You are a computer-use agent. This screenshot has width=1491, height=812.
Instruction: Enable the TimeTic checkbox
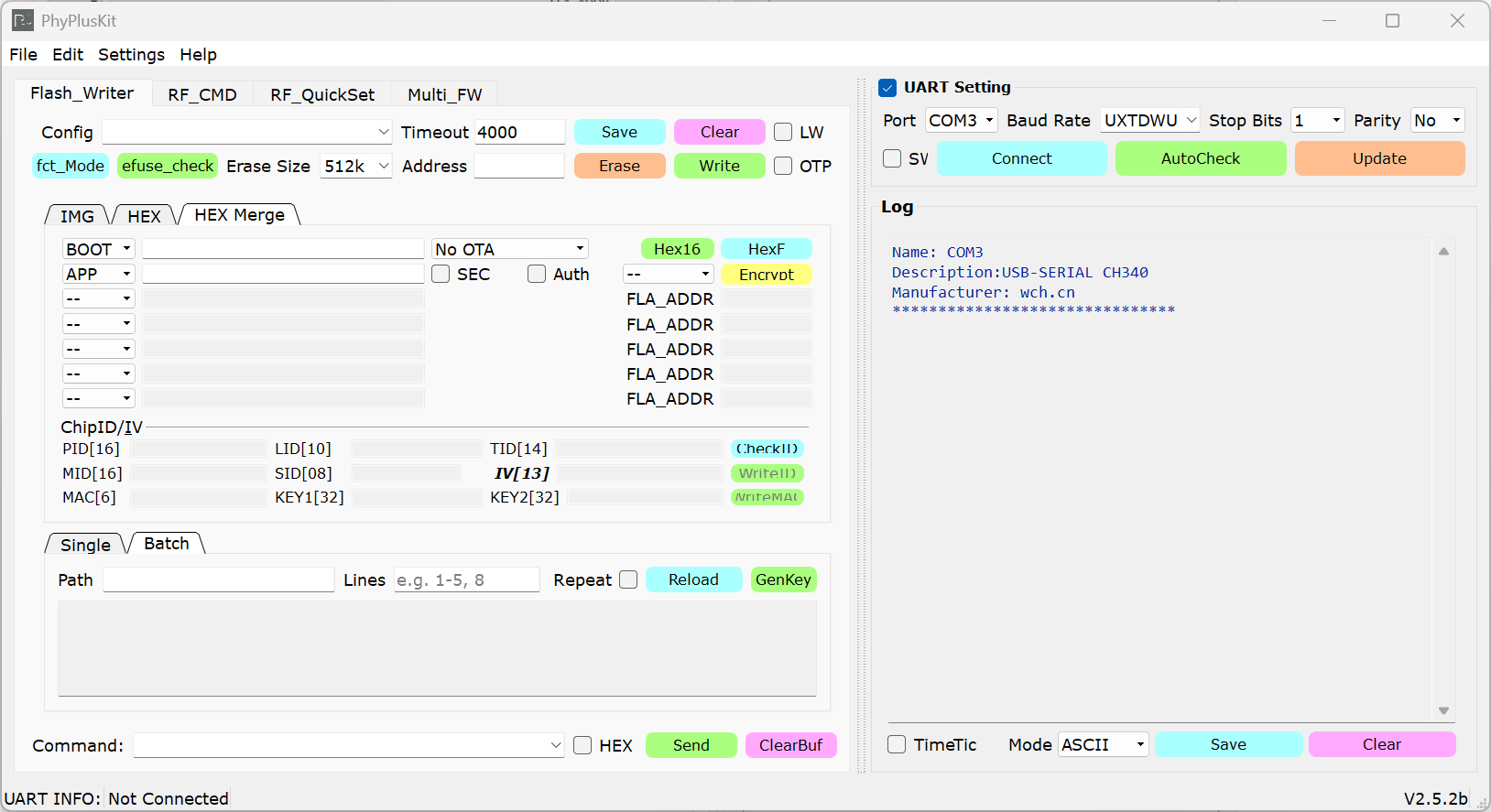(x=897, y=744)
